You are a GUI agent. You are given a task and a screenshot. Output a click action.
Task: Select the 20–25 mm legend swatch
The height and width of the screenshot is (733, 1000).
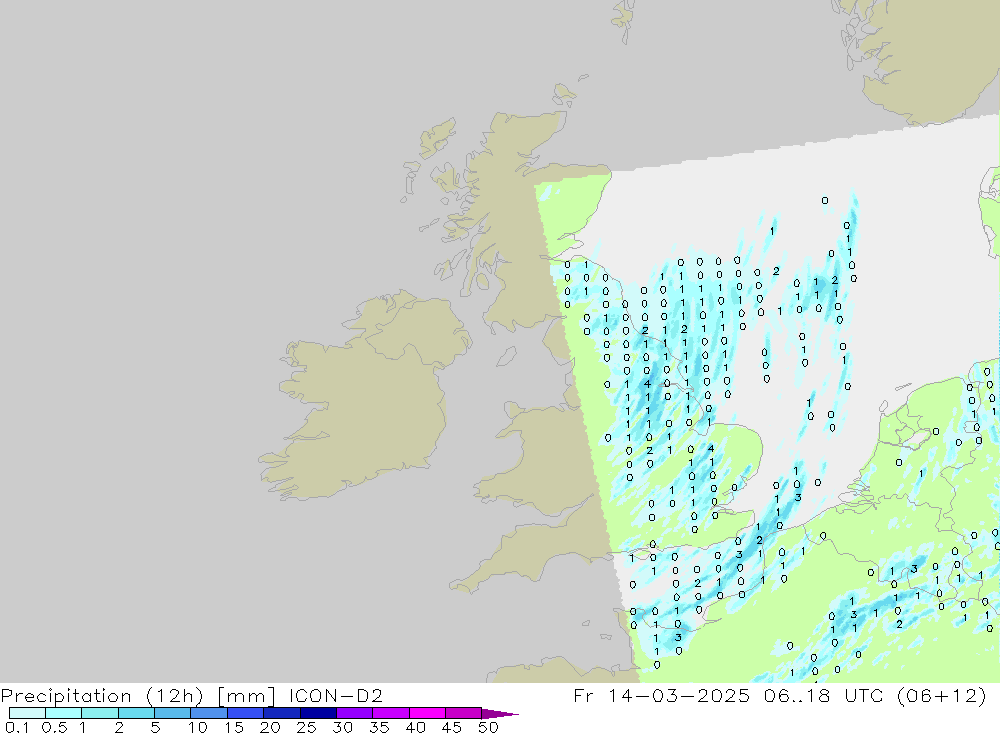(282, 713)
